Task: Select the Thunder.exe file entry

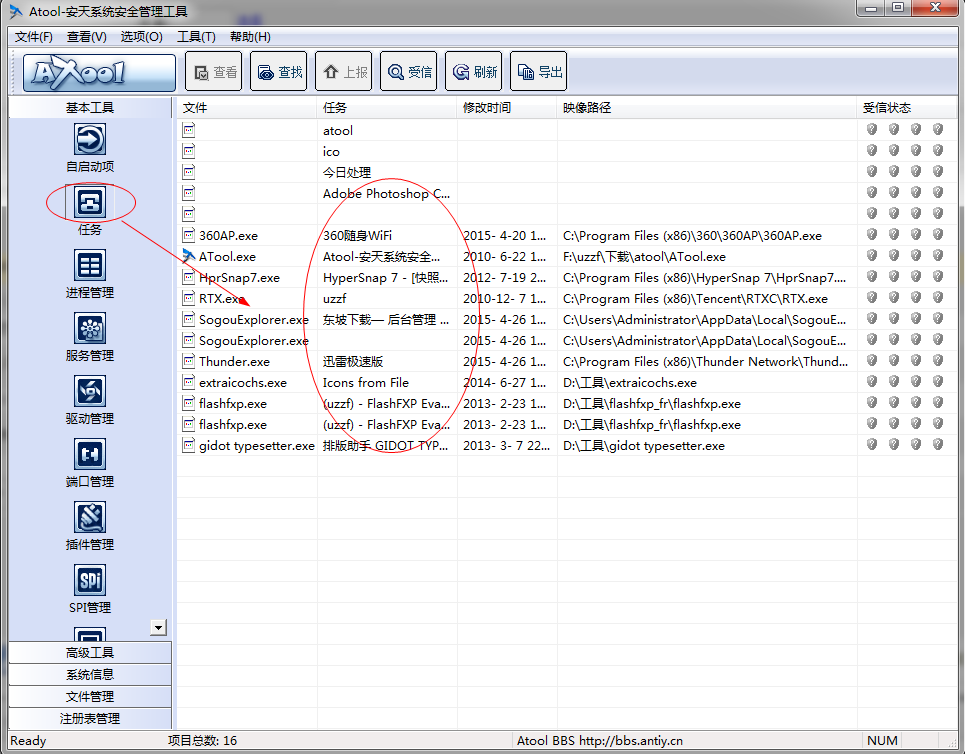Action: (234, 361)
